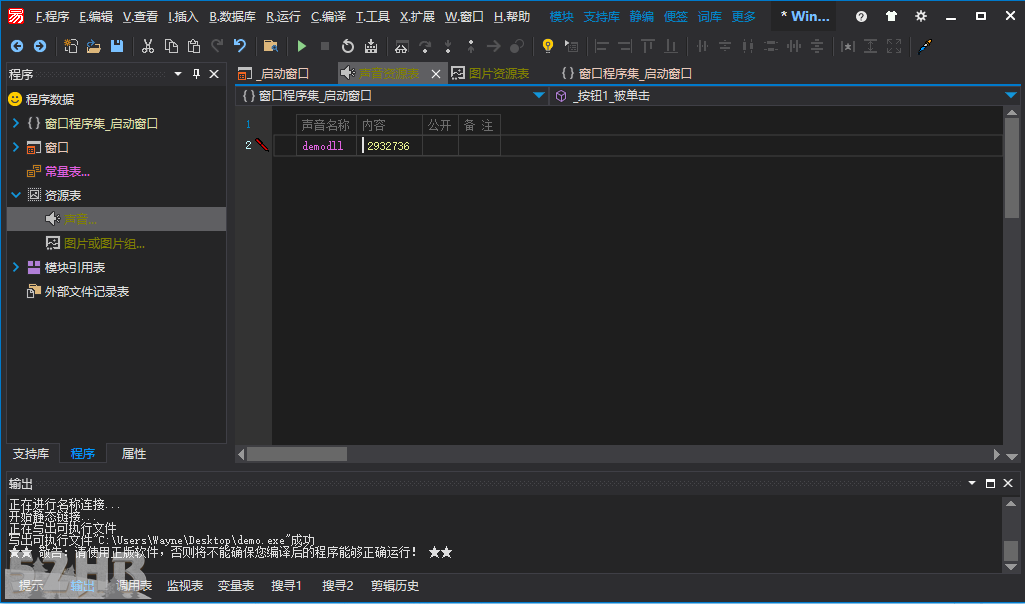Viewport: 1025px width, 604px height.
Task: Collapse the 资源表 tree node
Action: (16, 195)
